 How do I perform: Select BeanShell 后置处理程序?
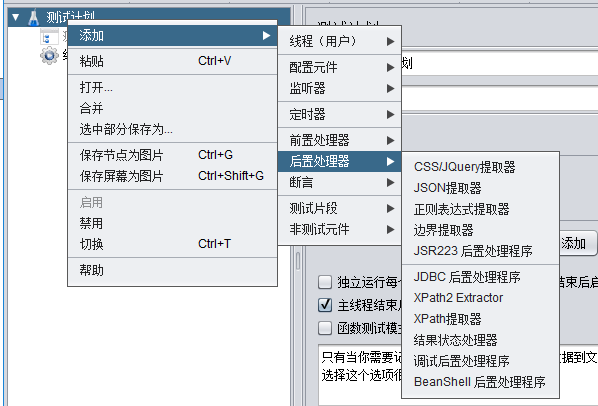[481, 382]
